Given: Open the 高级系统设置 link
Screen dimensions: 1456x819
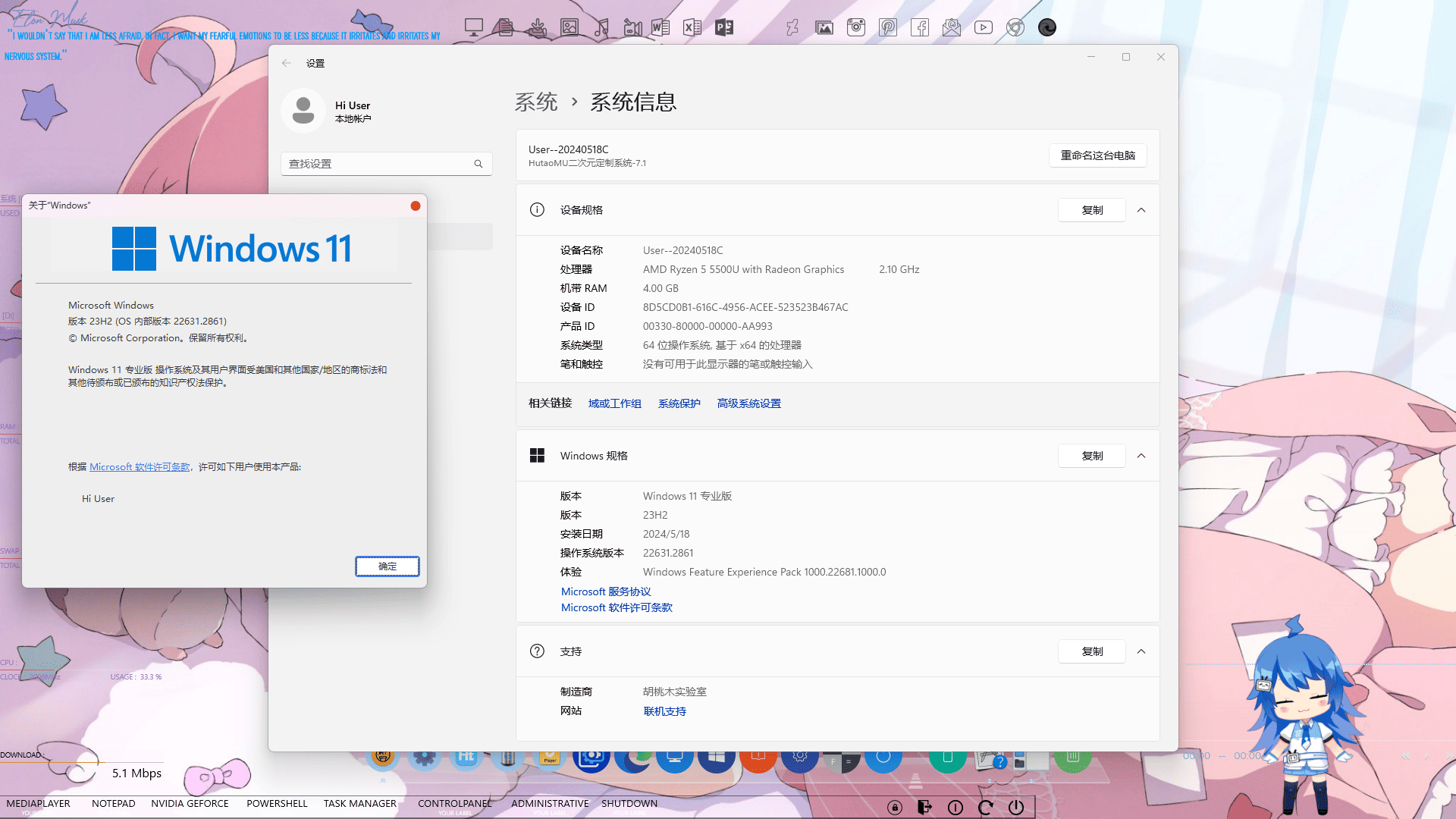Looking at the screenshot, I should click(x=748, y=403).
